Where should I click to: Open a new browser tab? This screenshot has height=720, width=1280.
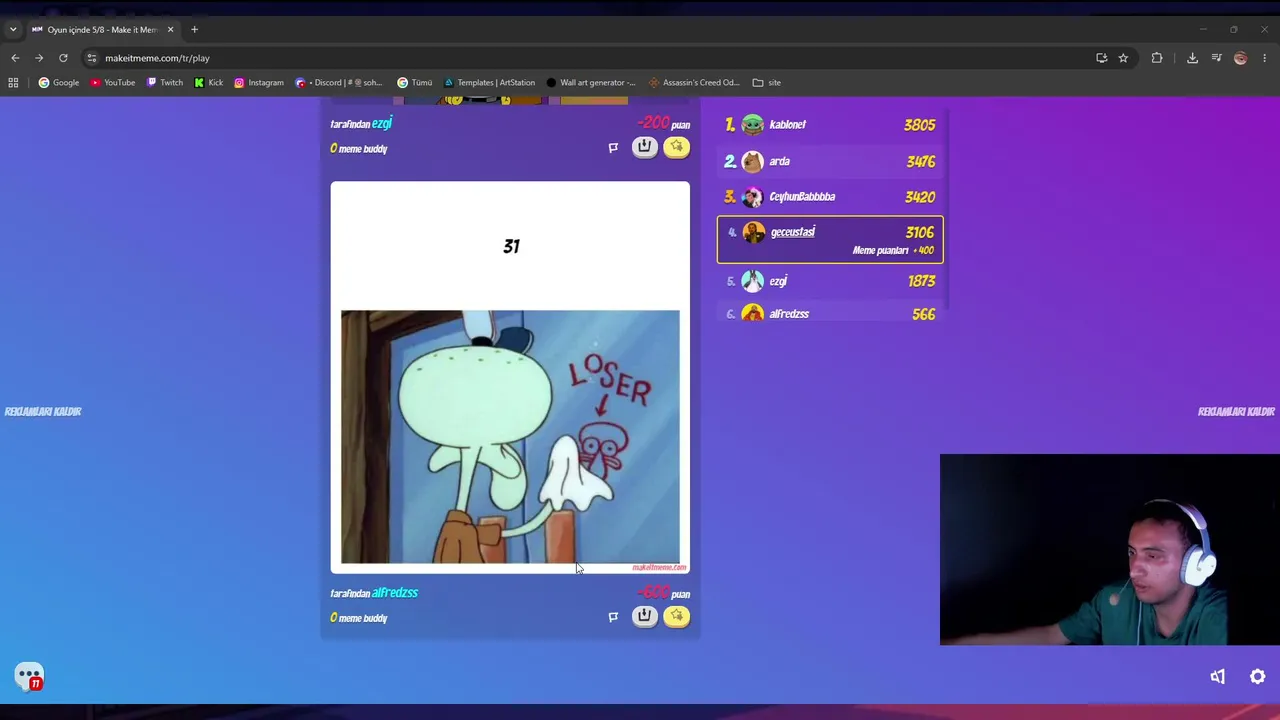(194, 30)
